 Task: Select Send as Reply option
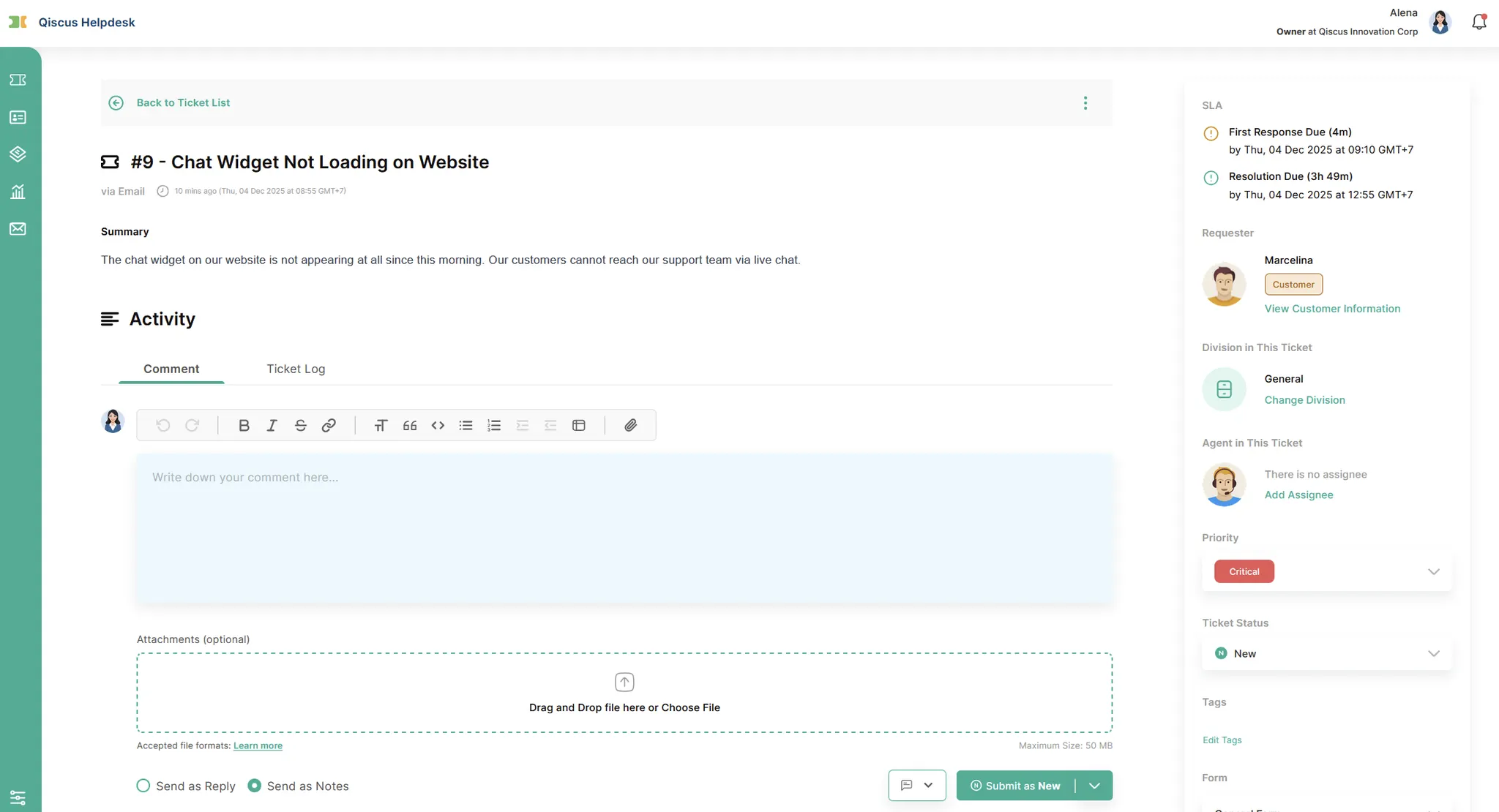(143, 786)
